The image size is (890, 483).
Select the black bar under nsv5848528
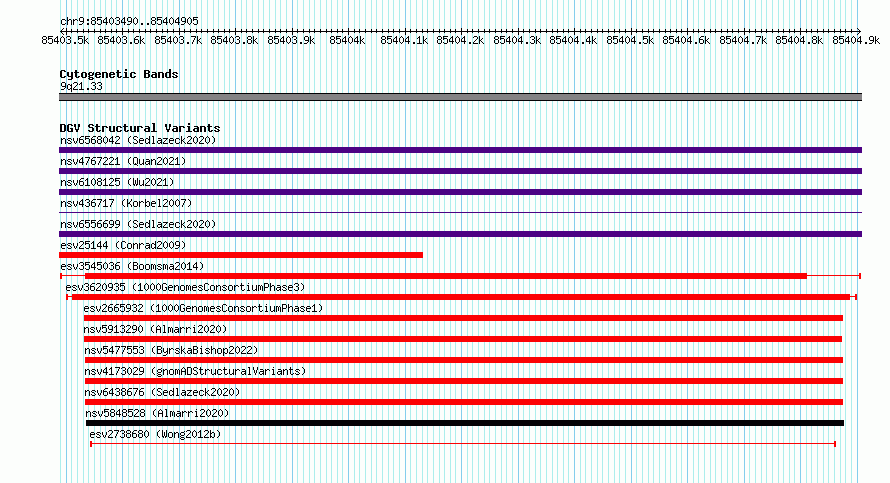point(465,423)
